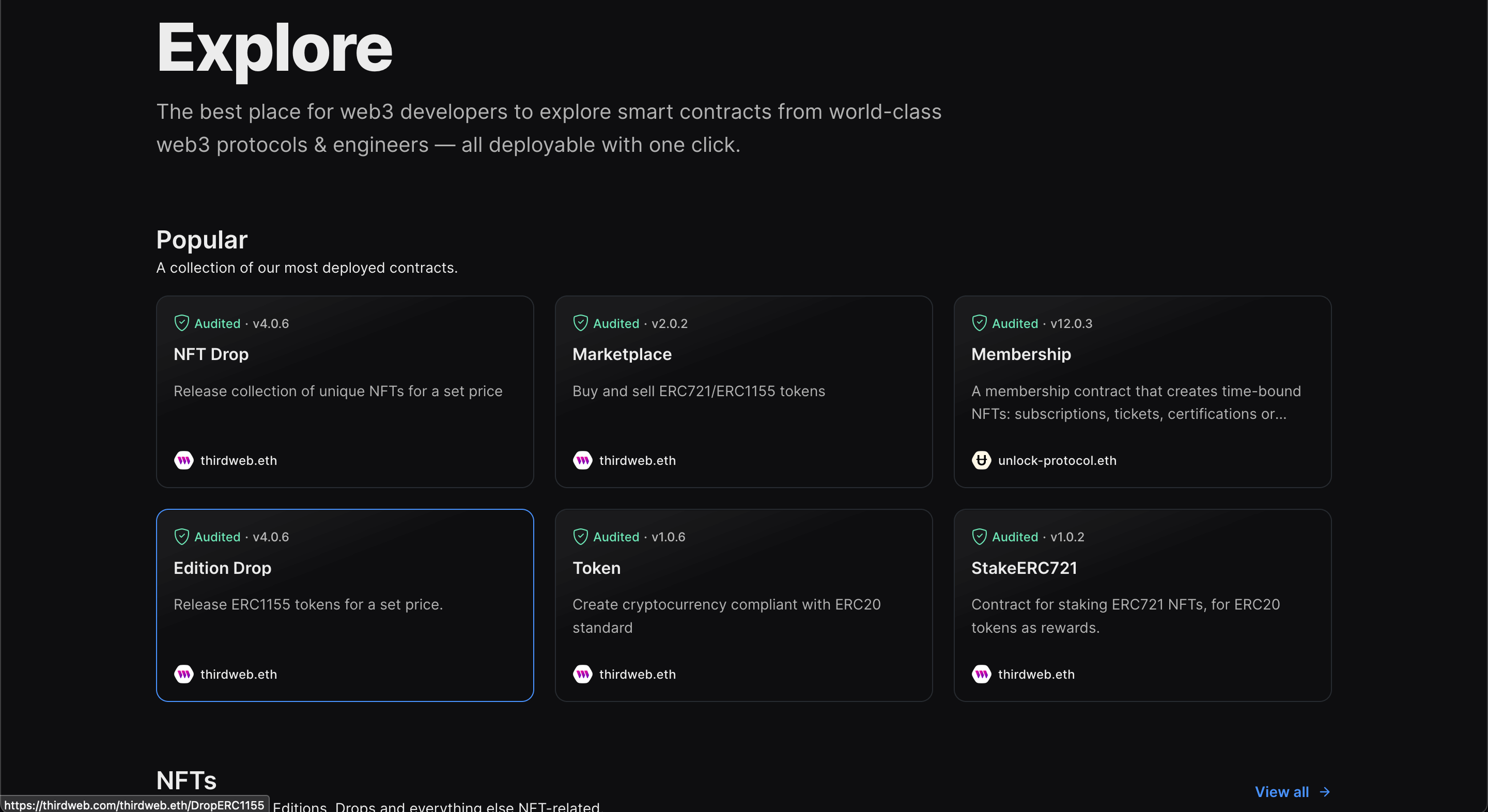Open the Marketplace contract card

point(743,391)
